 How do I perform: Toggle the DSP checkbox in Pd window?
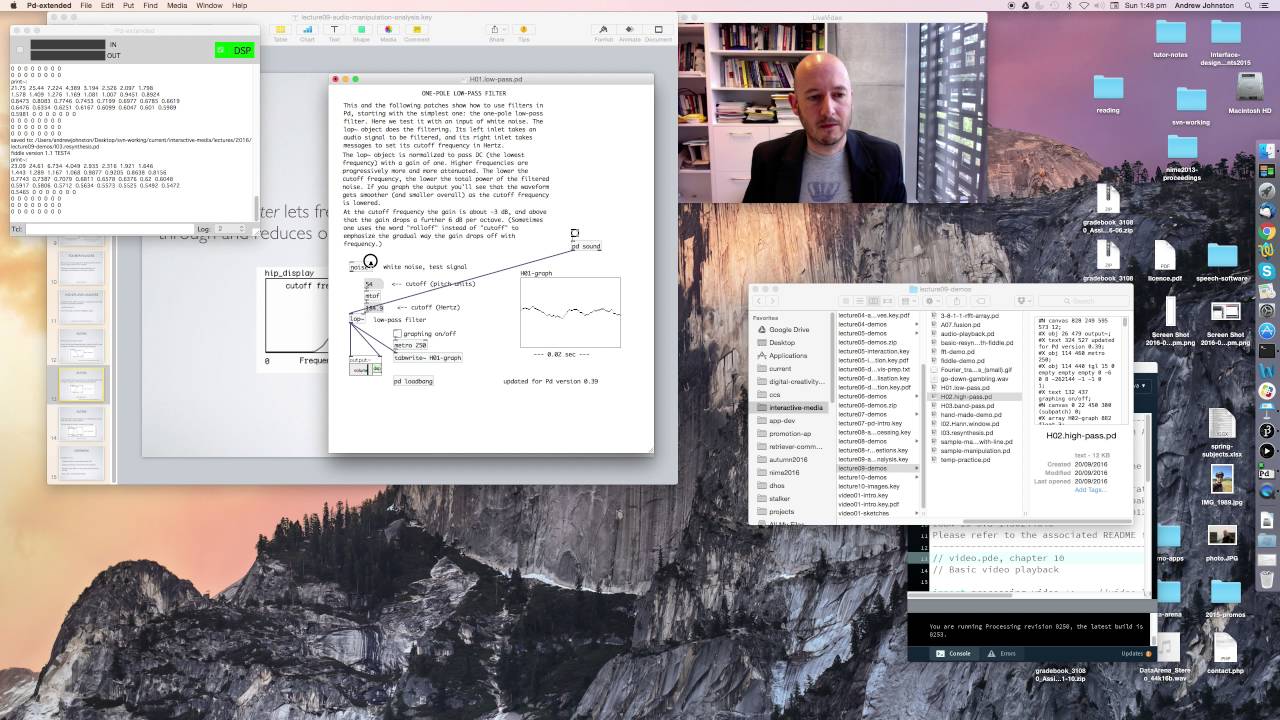click(221, 50)
